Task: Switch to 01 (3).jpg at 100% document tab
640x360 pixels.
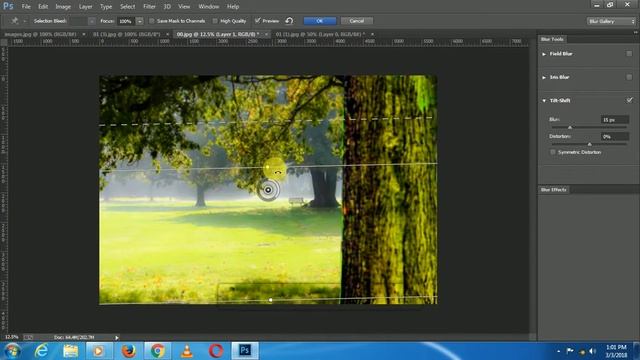Action: click(x=127, y=34)
